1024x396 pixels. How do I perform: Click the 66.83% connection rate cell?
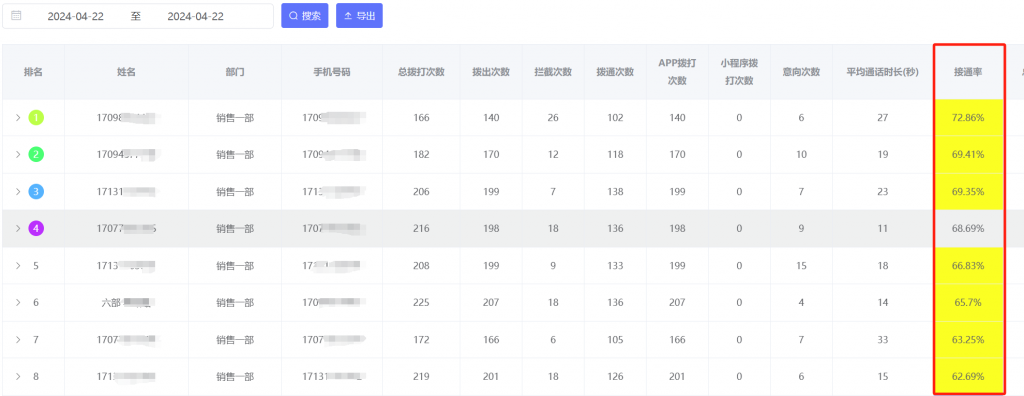(968, 266)
